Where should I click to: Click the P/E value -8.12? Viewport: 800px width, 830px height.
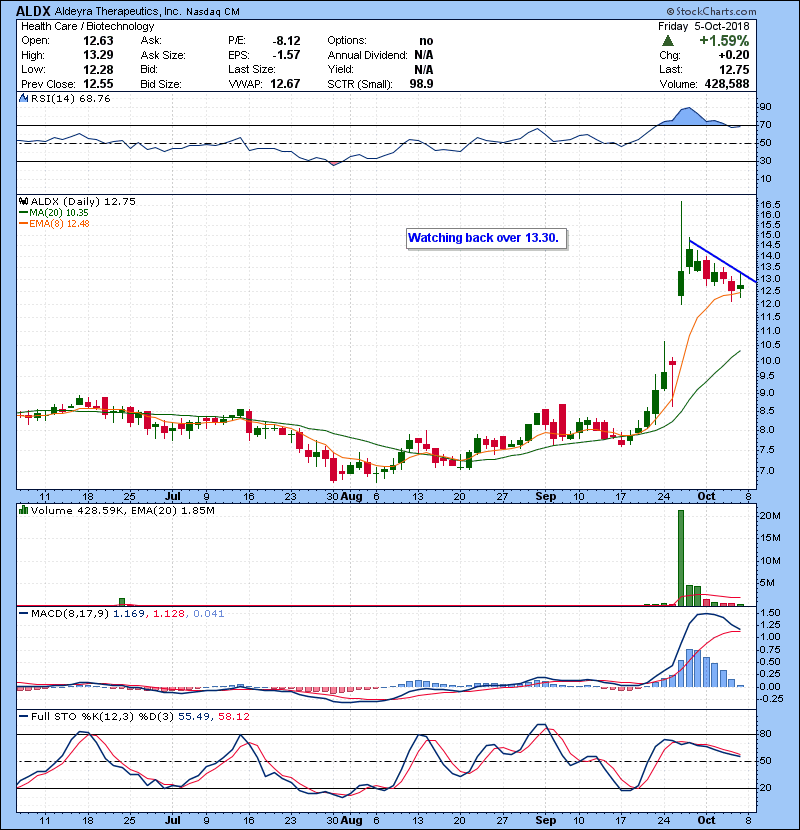(286, 41)
